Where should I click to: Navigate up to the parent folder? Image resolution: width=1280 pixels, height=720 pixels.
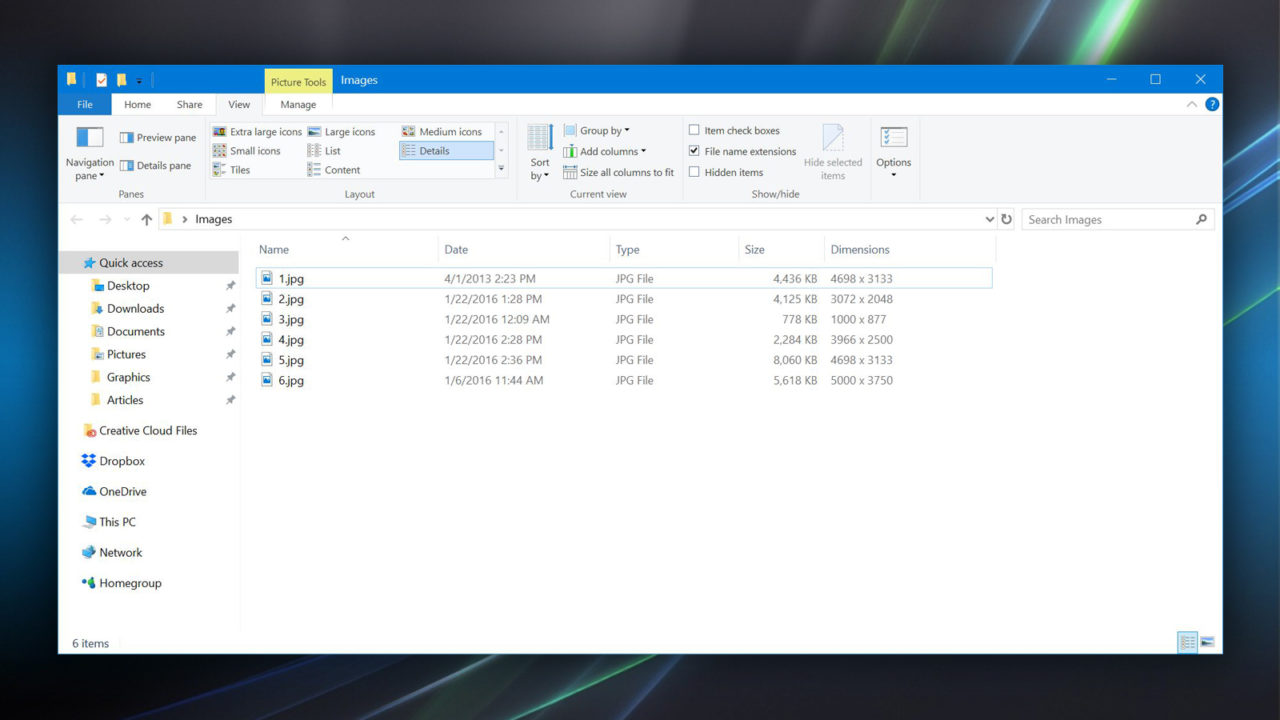coord(146,219)
